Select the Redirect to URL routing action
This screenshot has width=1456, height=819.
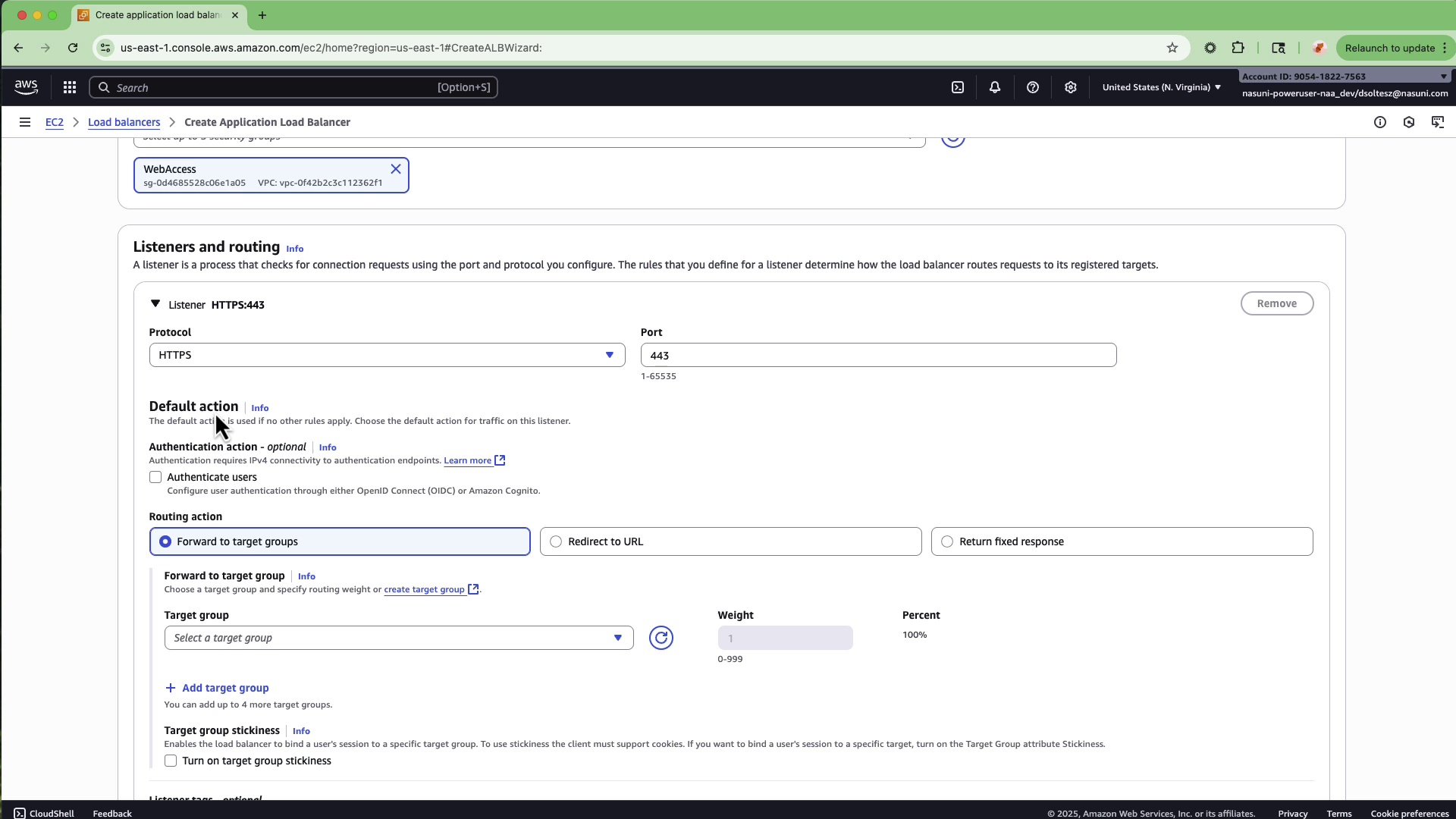[x=556, y=541]
